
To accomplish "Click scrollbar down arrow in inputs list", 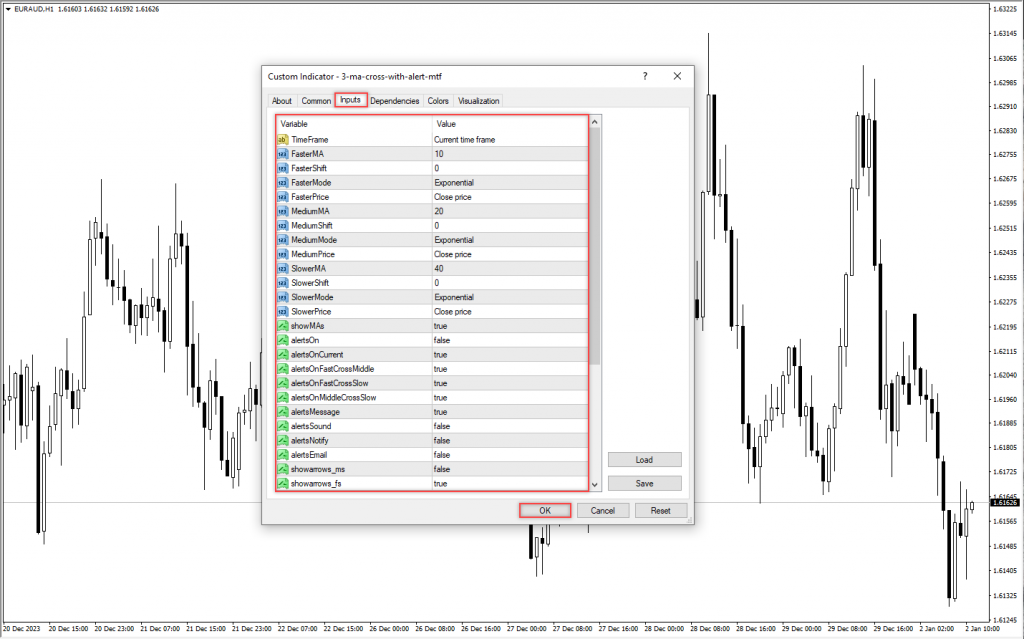I will (595, 484).
